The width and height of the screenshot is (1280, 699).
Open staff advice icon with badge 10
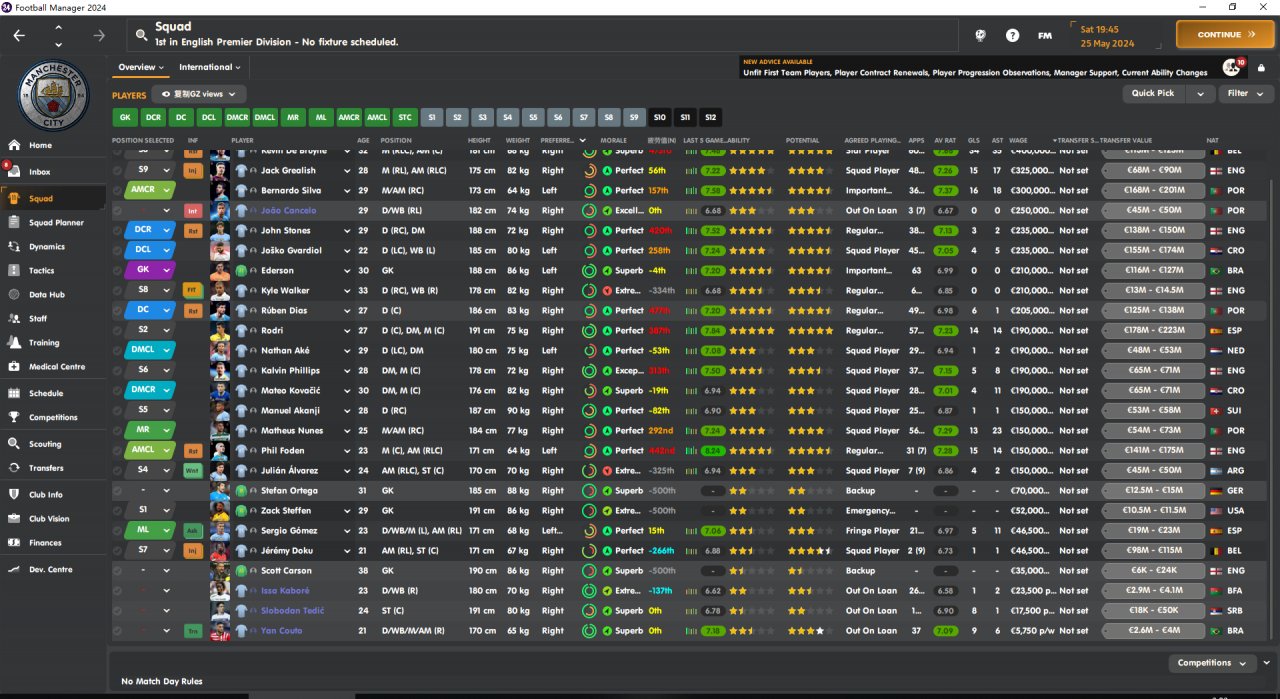click(1231, 67)
